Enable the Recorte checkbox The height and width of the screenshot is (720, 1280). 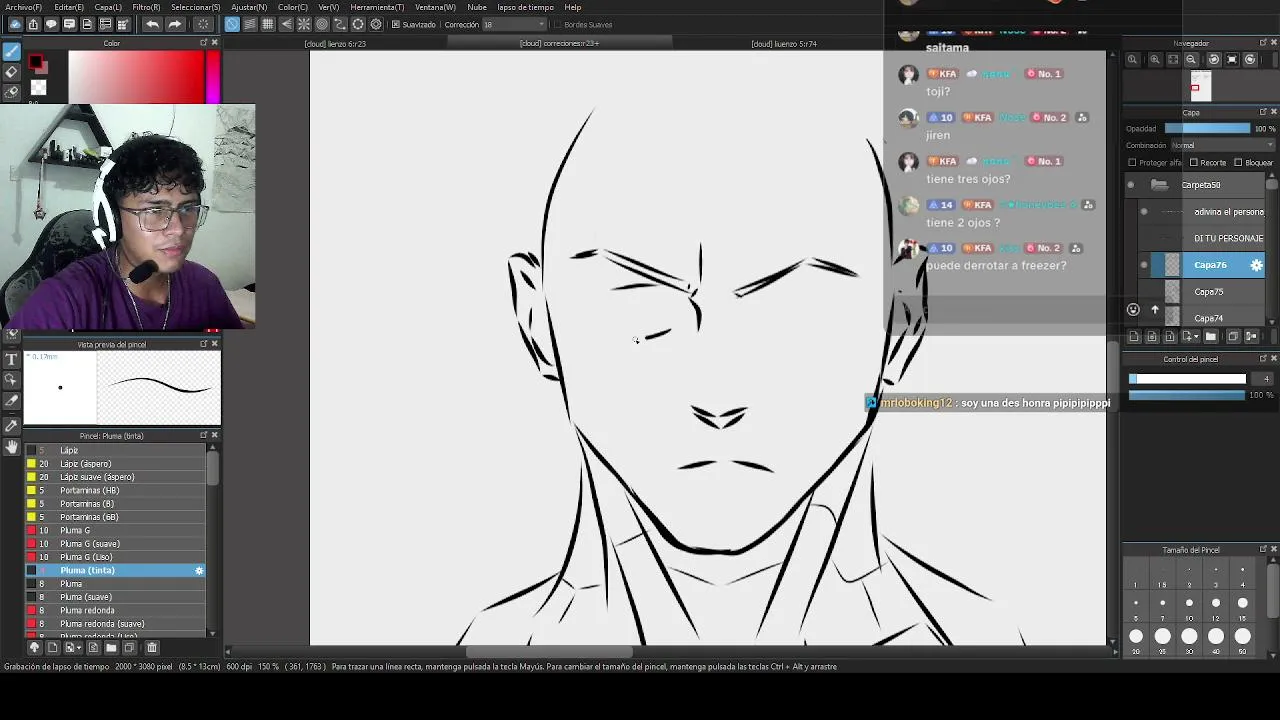pos(1194,163)
